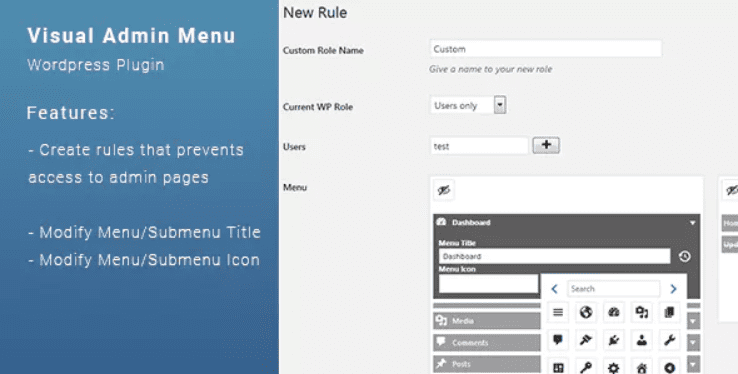The width and height of the screenshot is (738, 374).
Task: Choose the home icon in icon picker
Action: (x=642, y=366)
